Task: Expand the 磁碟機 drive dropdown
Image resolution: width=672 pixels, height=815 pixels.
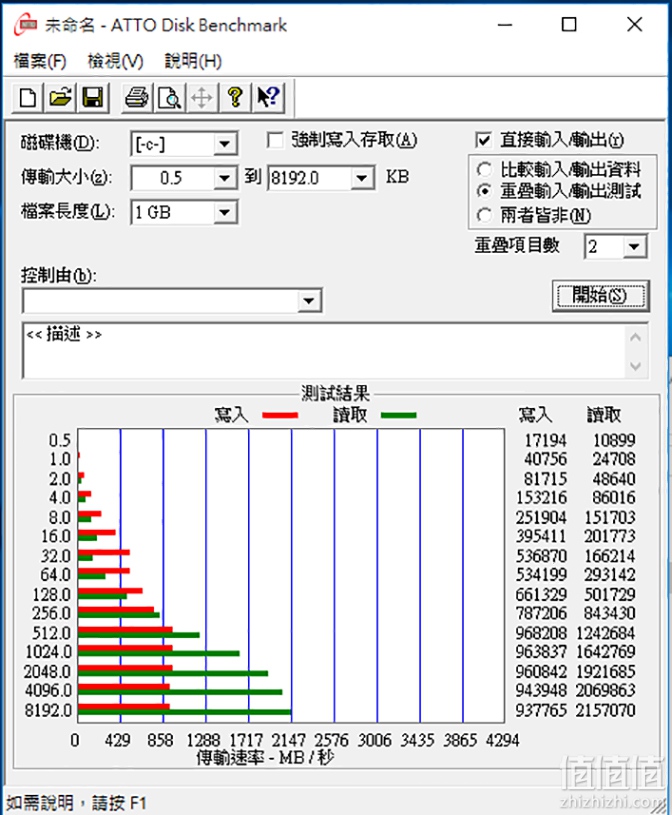Action: [x=225, y=144]
